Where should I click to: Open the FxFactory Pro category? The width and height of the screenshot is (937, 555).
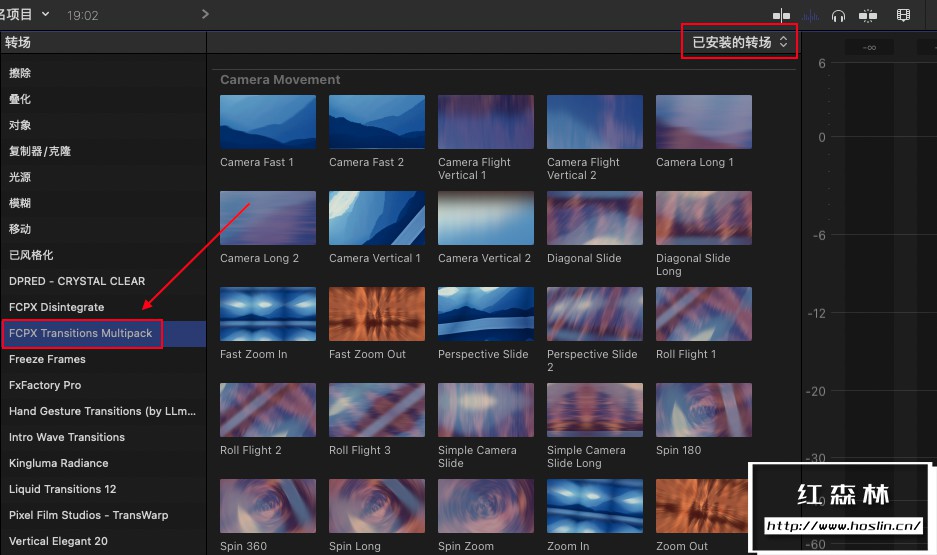coord(45,385)
